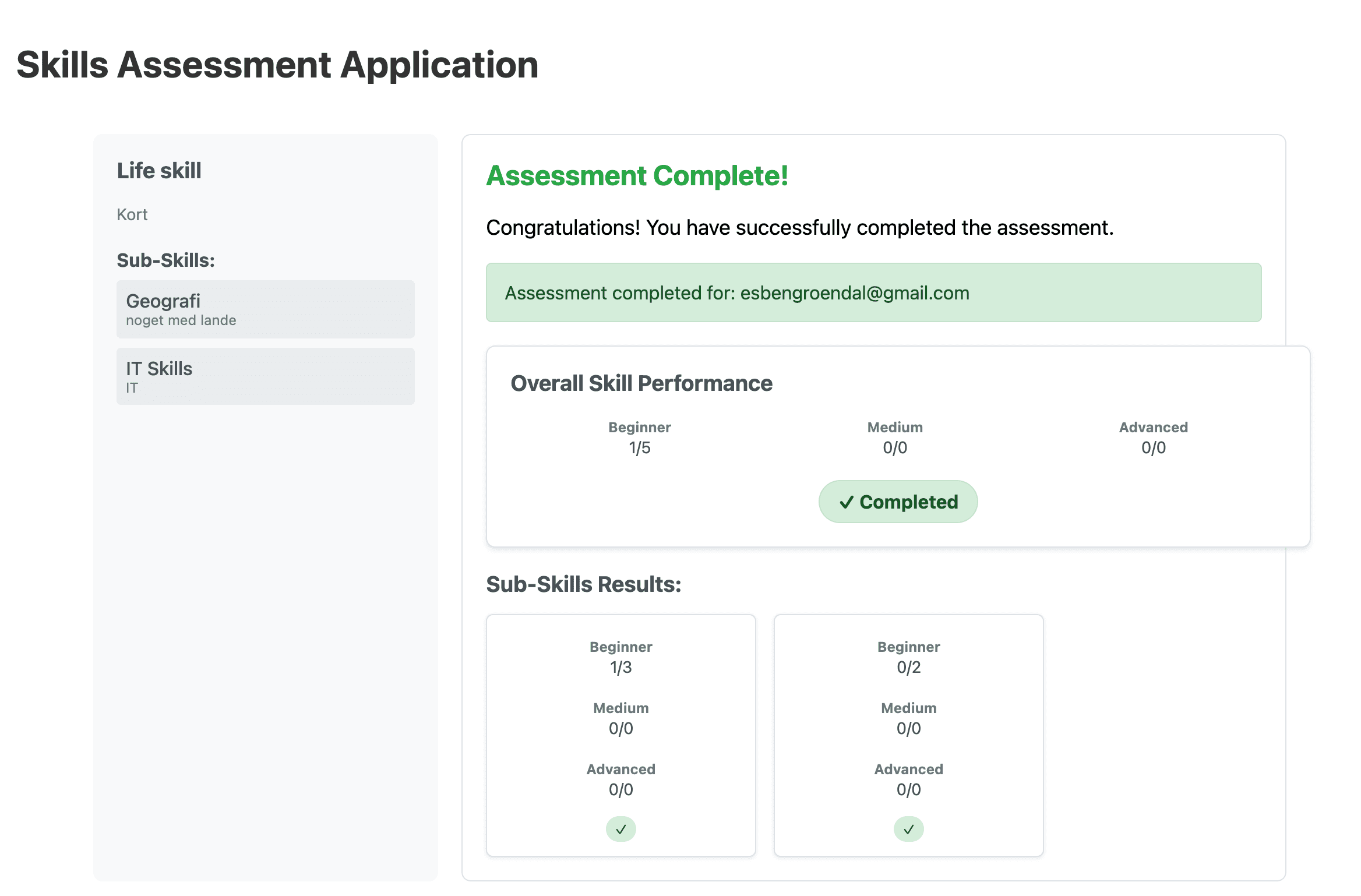The height and width of the screenshot is (896, 1361).
Task: Click the Skills Assessment Application title
Action: (277, 65)
